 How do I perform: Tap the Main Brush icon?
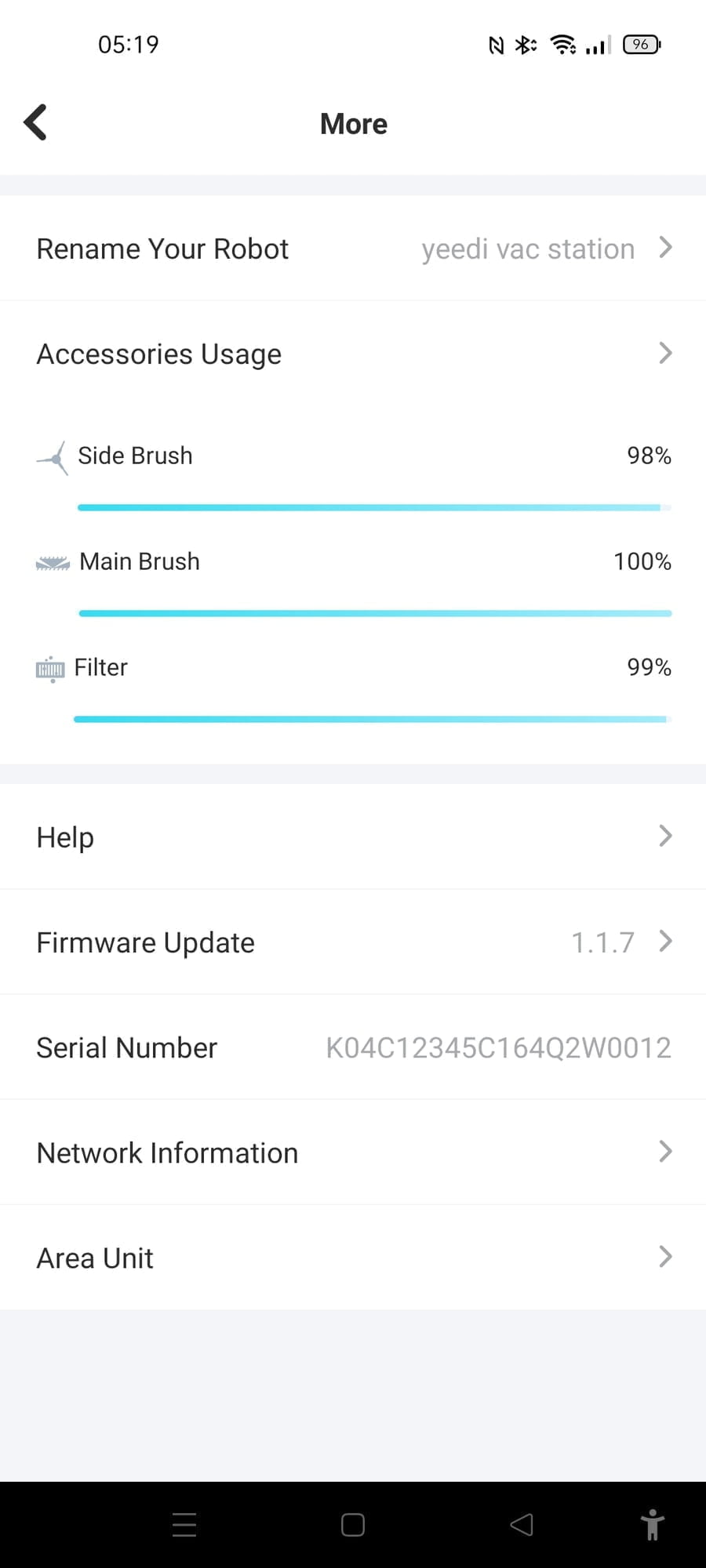[x=53, y=563]
